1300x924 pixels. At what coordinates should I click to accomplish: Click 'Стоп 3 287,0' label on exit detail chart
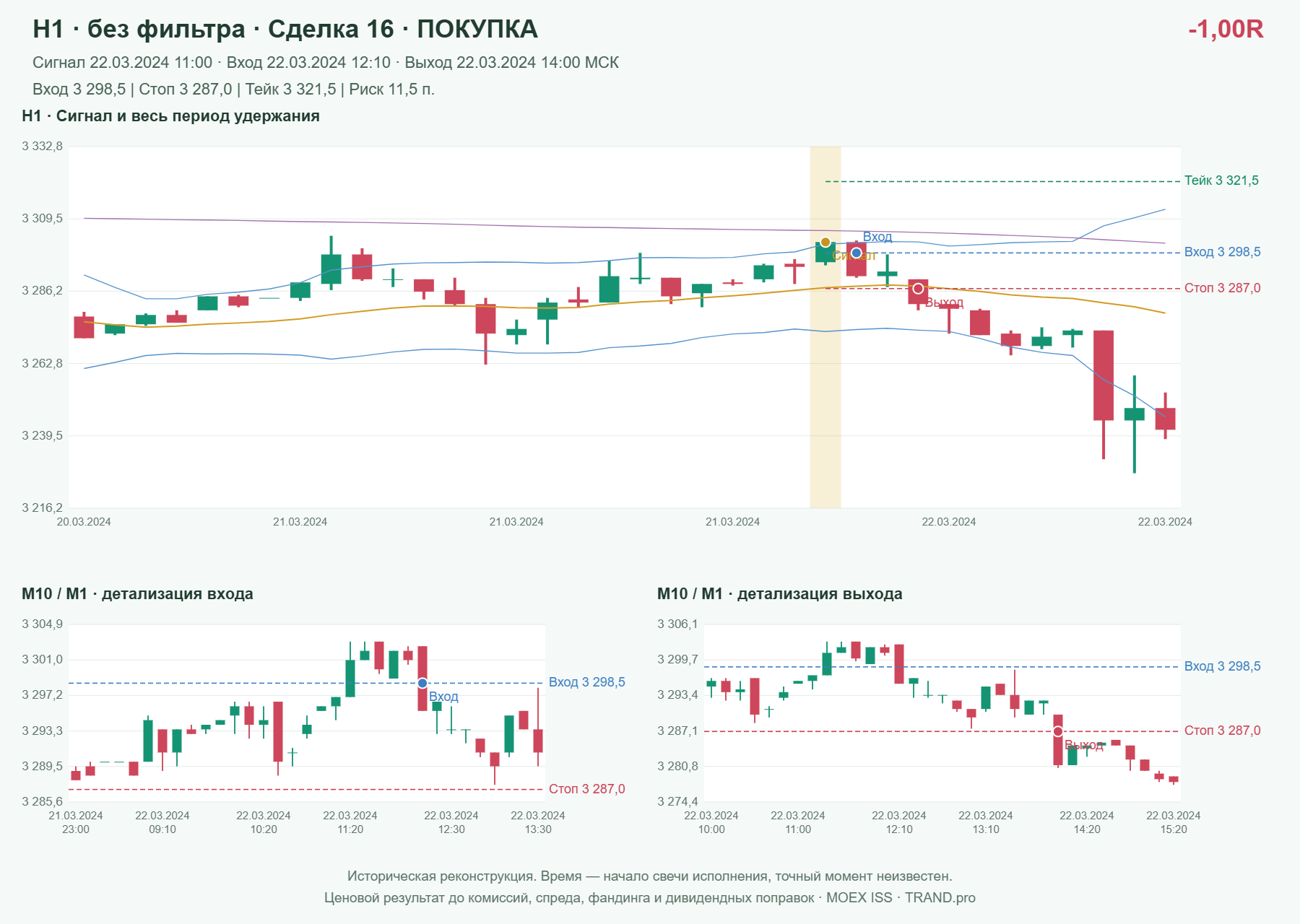[x=1223, y=731]
